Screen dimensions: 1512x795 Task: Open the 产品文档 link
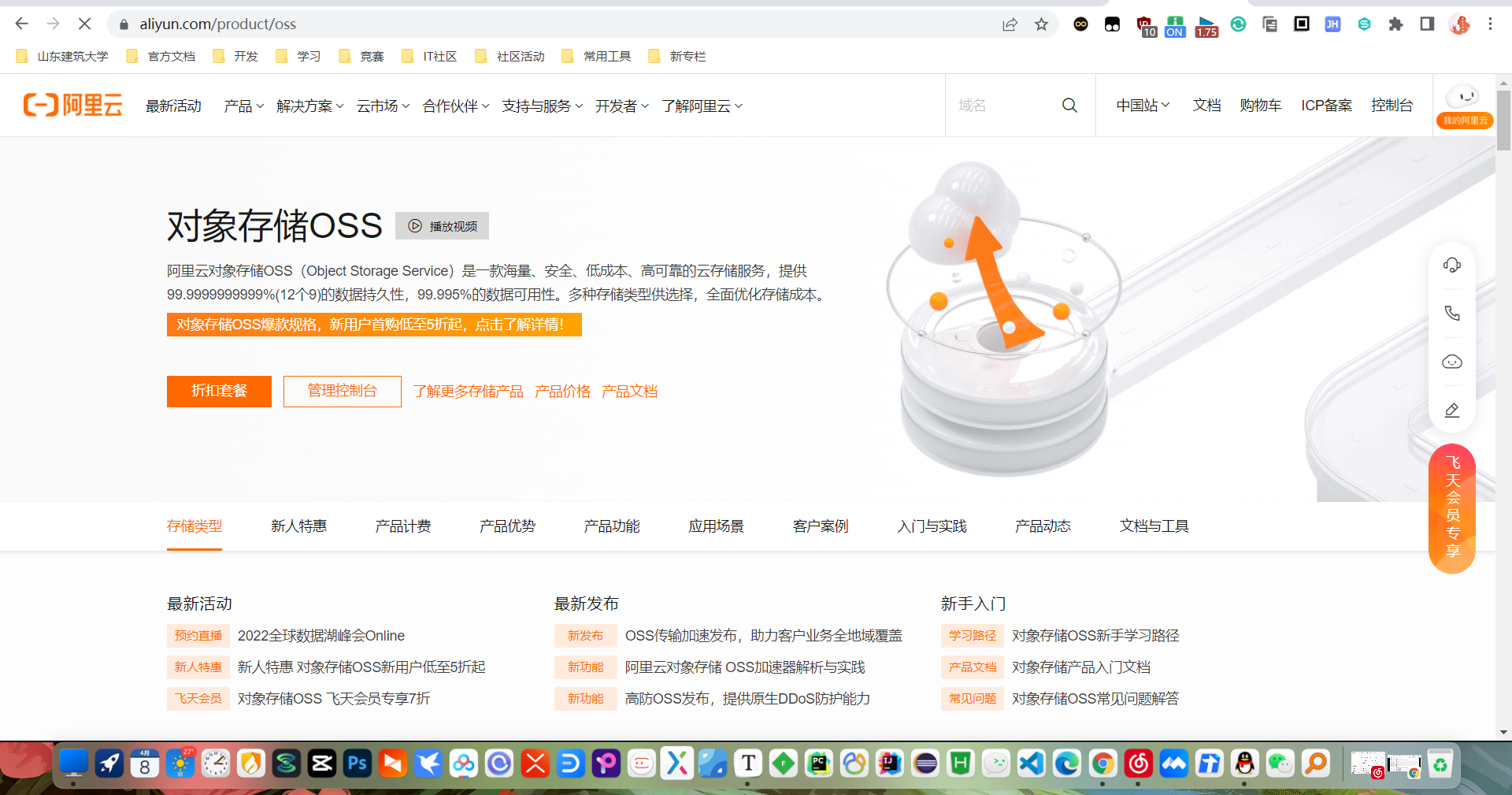click(x=629, y=391)
